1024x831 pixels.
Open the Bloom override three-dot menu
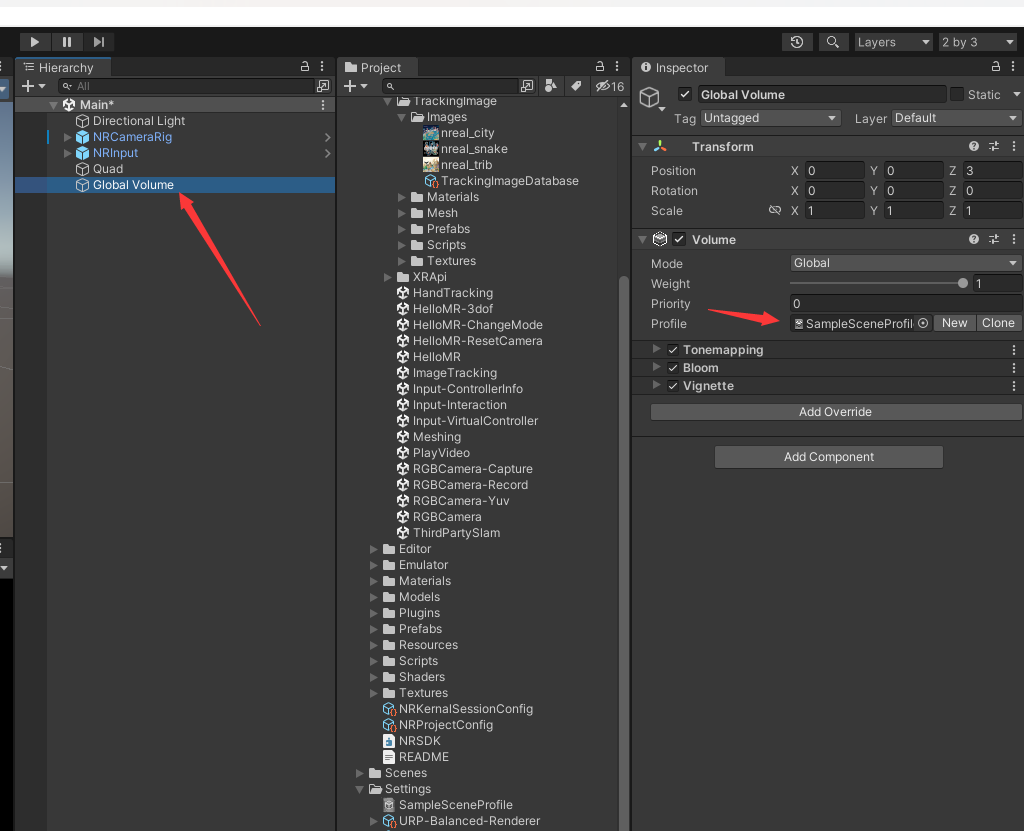click(1014, 368)
